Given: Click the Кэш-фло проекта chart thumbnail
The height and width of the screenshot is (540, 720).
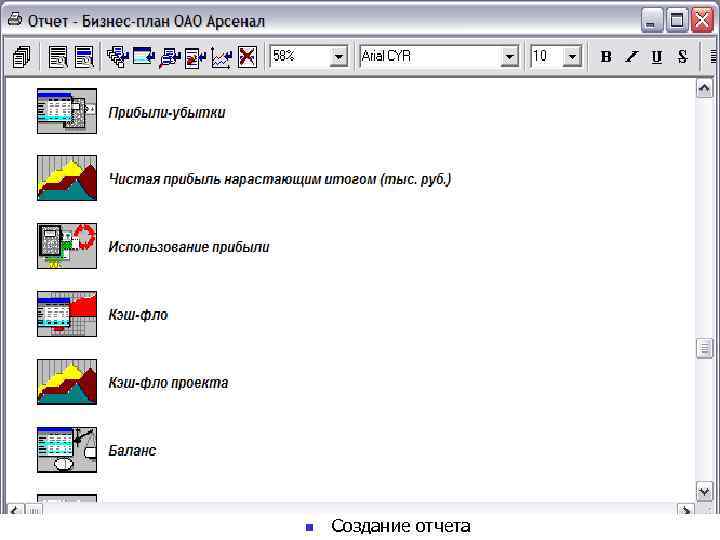Looking at the screenshot, I should pos(67,382).
